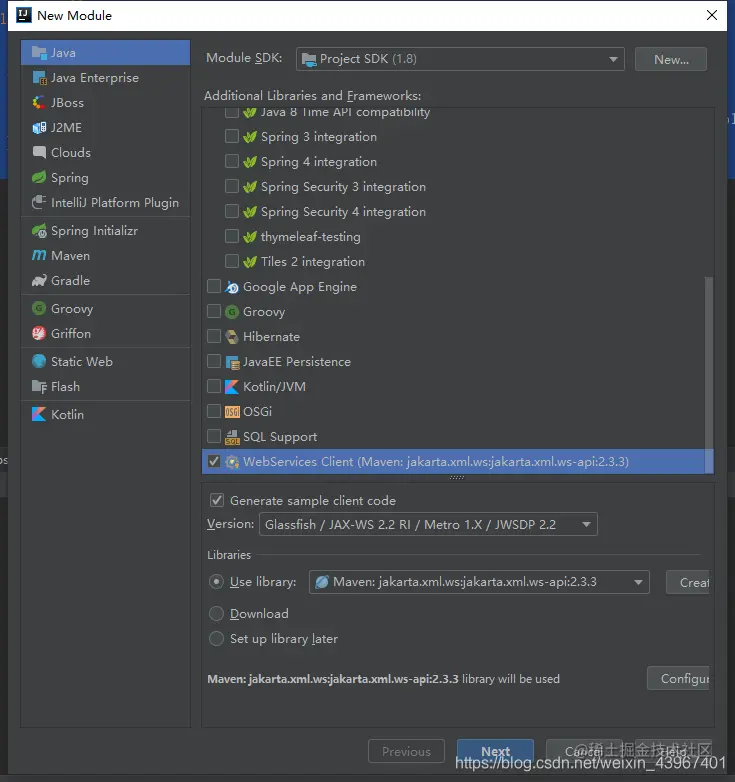The width and height of the screenshot is (735, 782).
Task: Check the Hibernate framework checkbox
Action: 214,336
